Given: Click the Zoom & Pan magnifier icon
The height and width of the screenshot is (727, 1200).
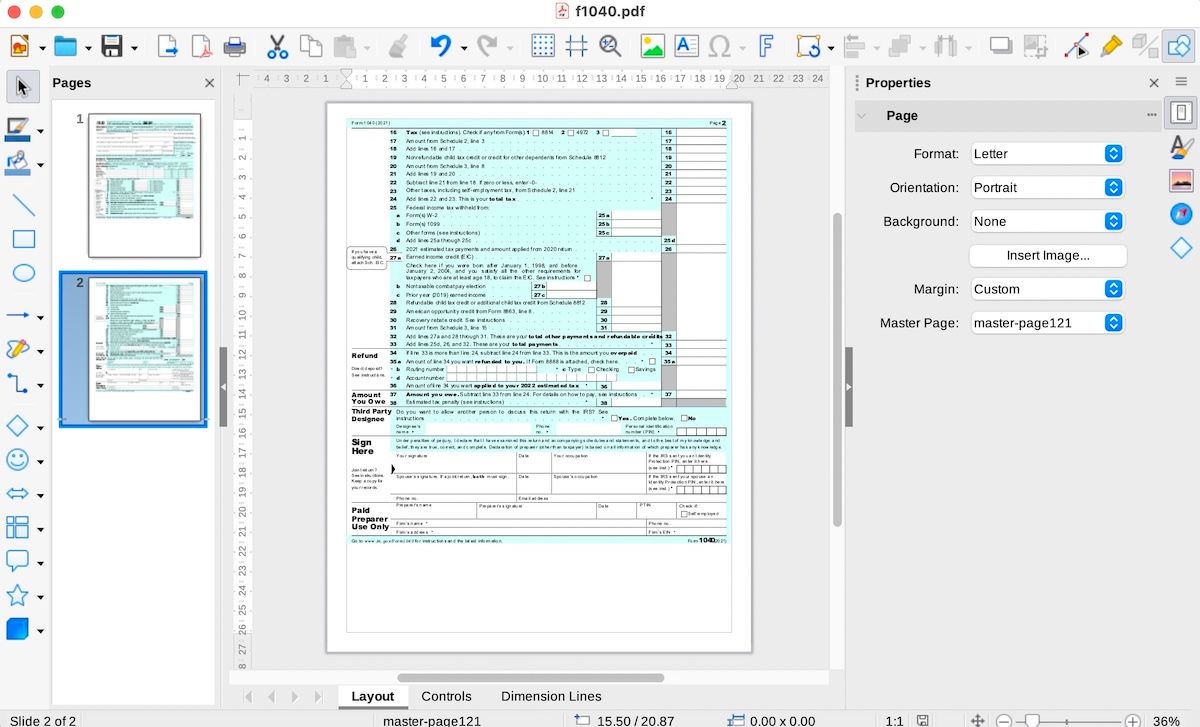Looking at the screenshot, I should (x=610, y=46).
